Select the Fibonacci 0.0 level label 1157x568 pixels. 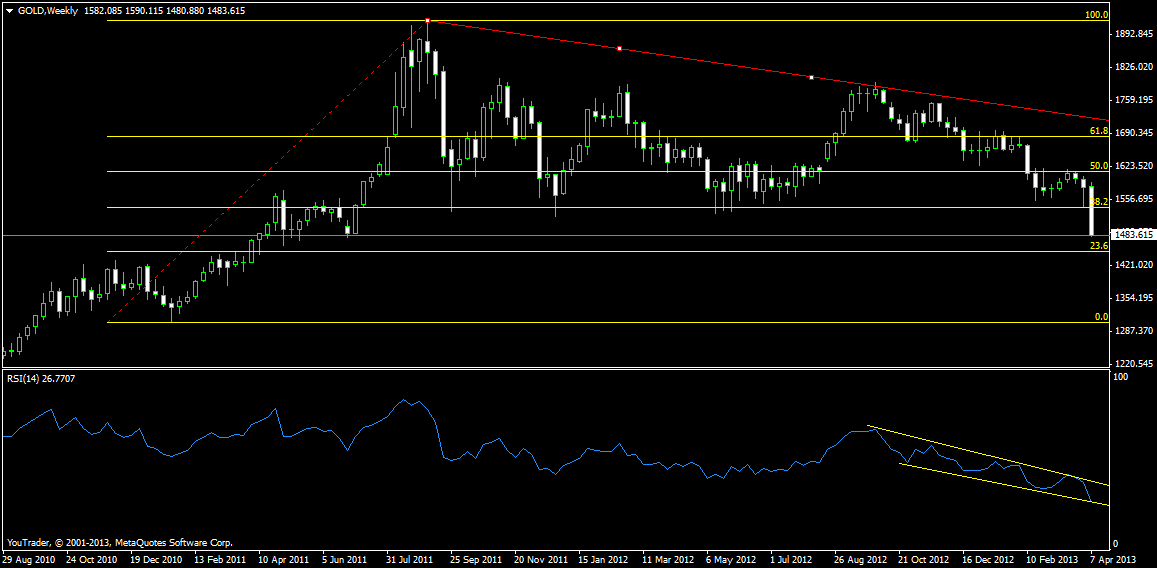[1100, 317]
